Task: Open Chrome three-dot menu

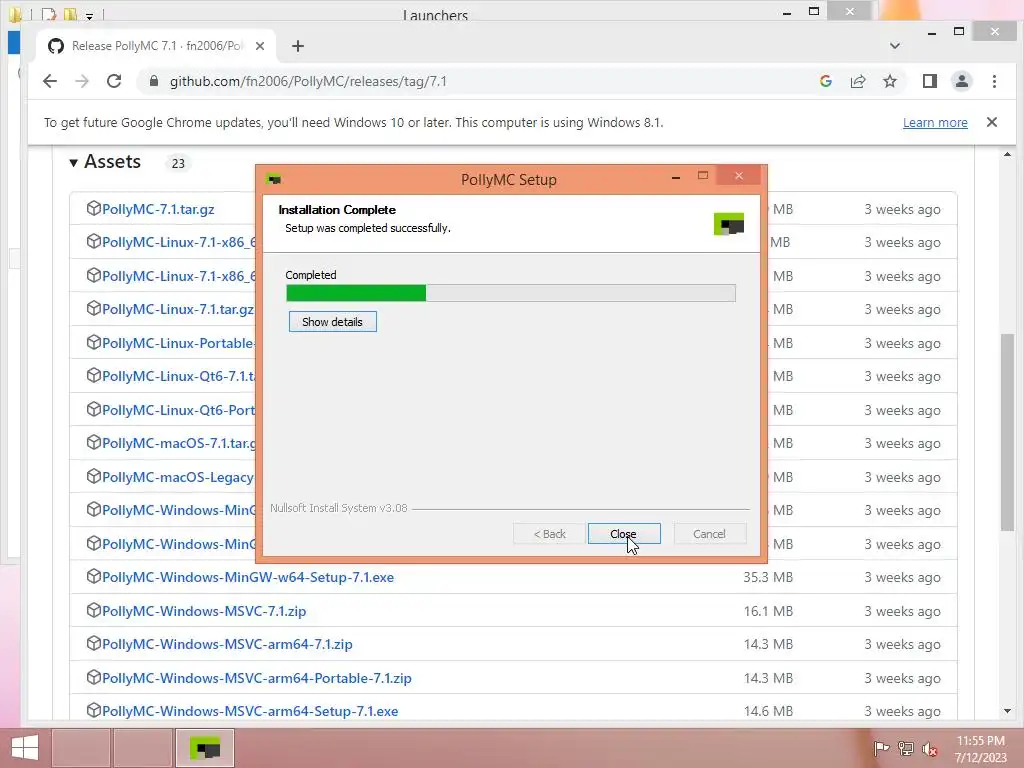Action: [x=994, y=81]
